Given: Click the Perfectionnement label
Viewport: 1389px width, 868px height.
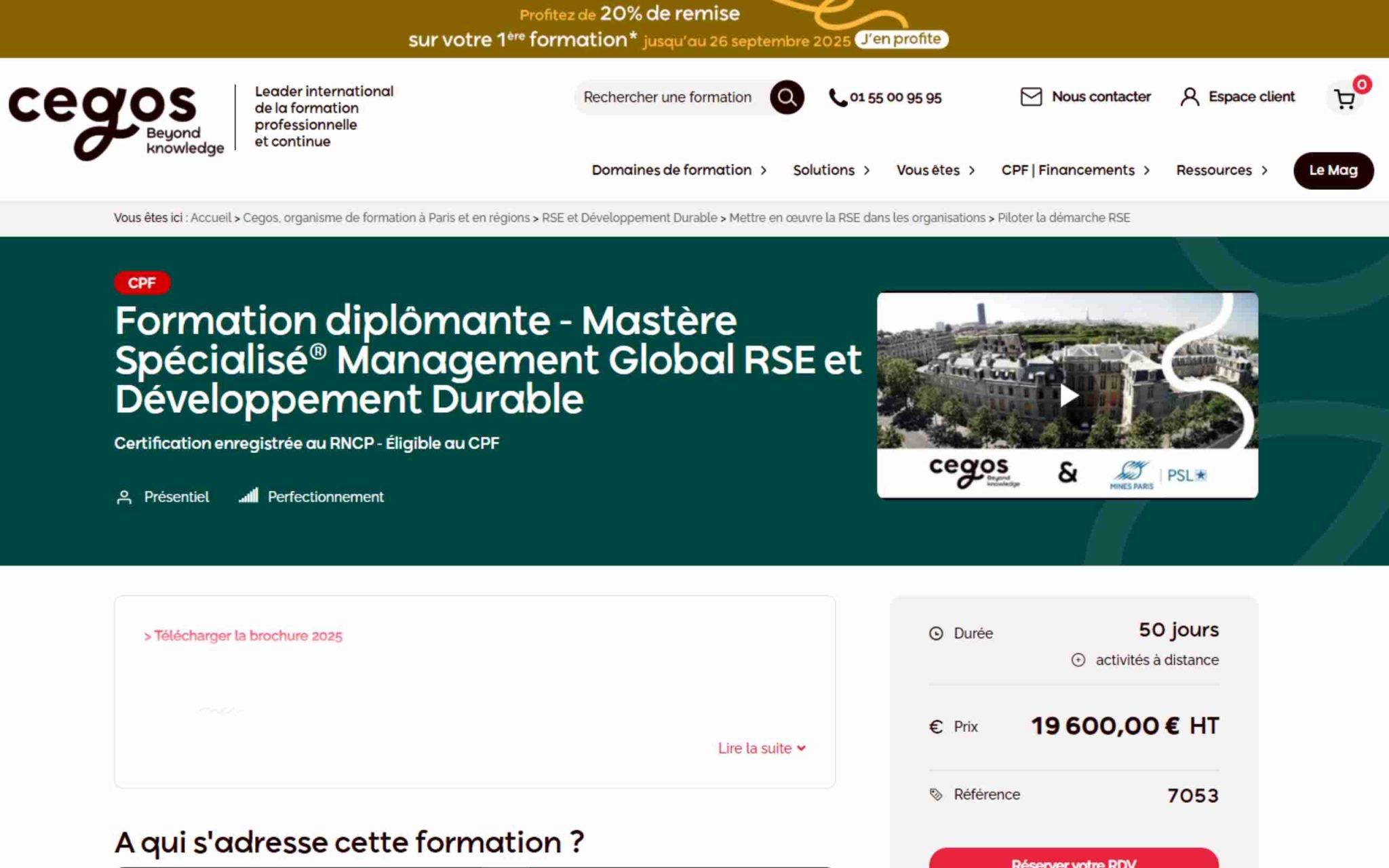Looking at the screenshot, I should point(326,497).
